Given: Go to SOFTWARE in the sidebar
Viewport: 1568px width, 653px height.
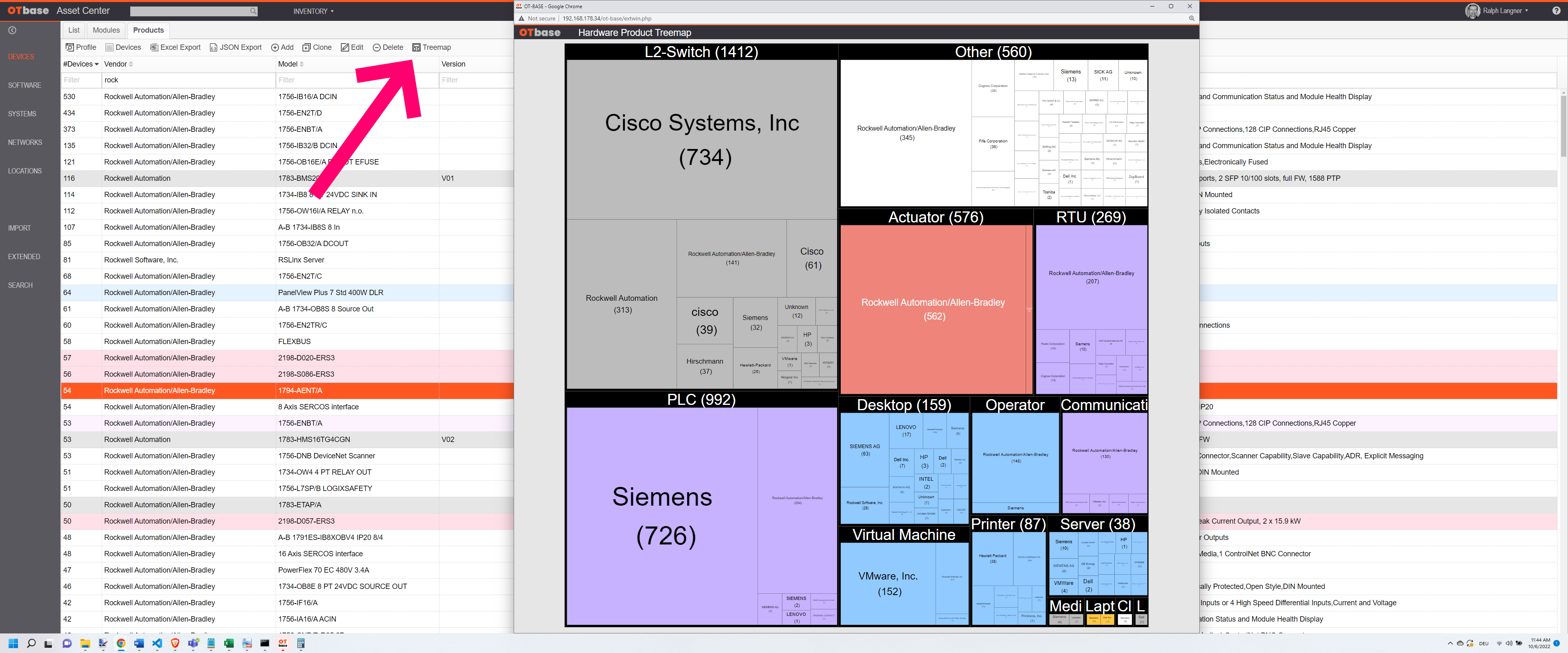Looking at the screenshot, I should 24,85.
